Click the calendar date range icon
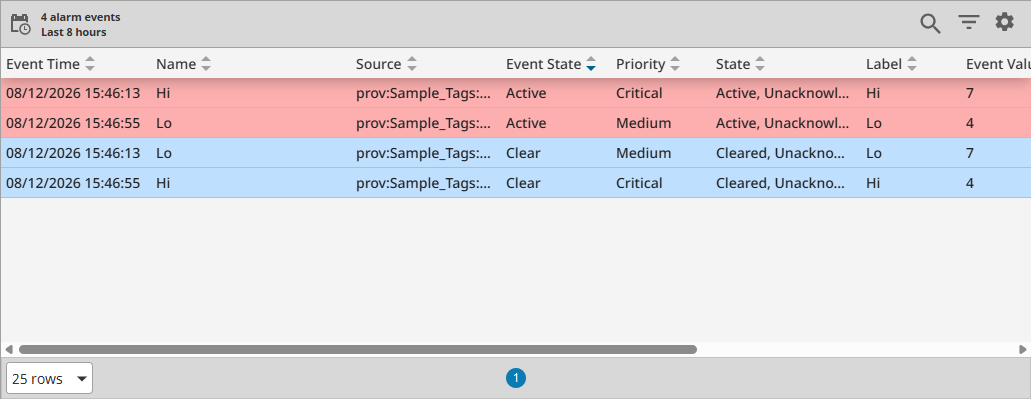Image resolution: width=1031 pixels, height=399 pixels. pyautogui.click(x=20, y=24)
